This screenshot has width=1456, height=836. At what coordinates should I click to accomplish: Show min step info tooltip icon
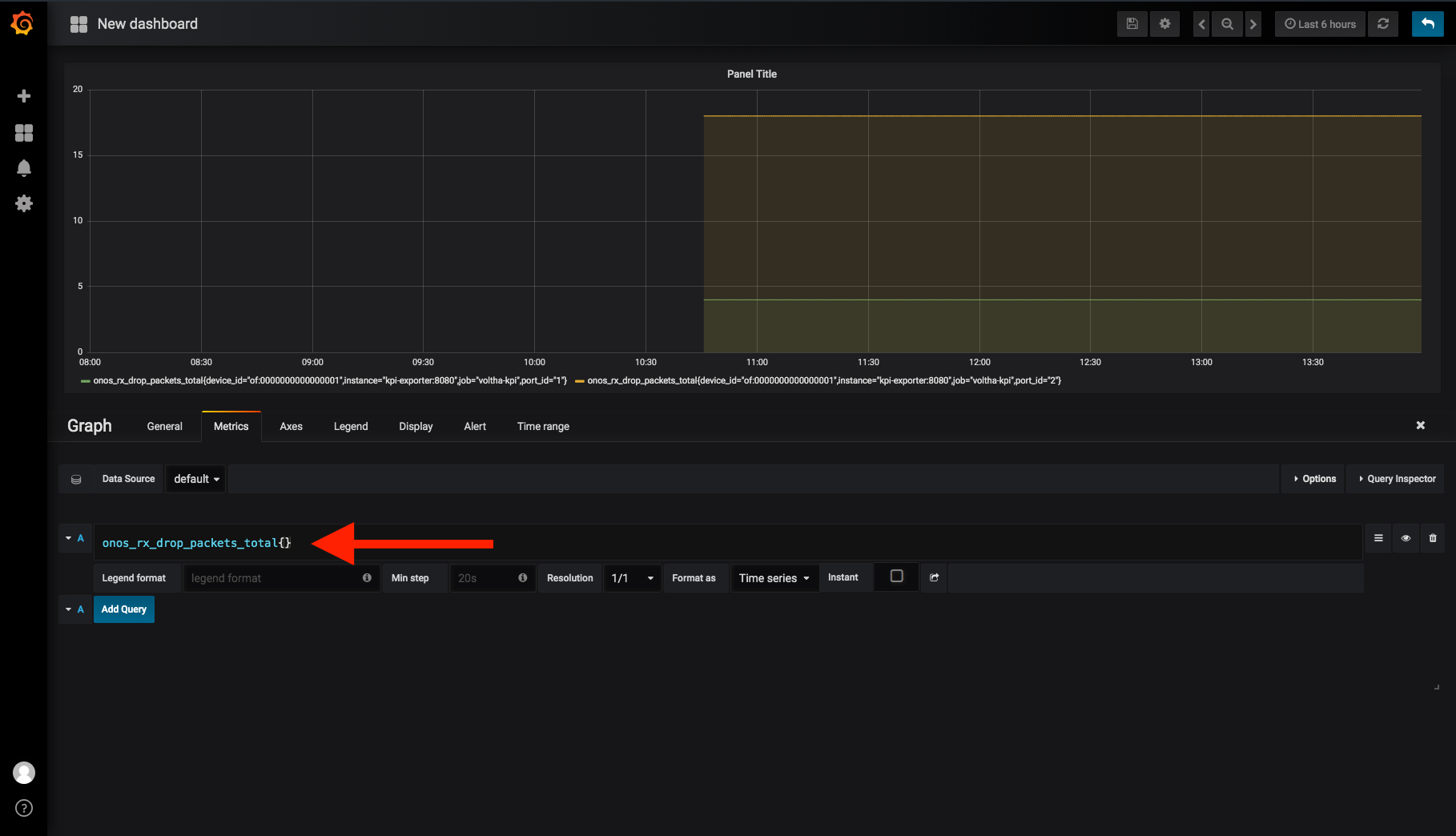(x=522, y=577)
